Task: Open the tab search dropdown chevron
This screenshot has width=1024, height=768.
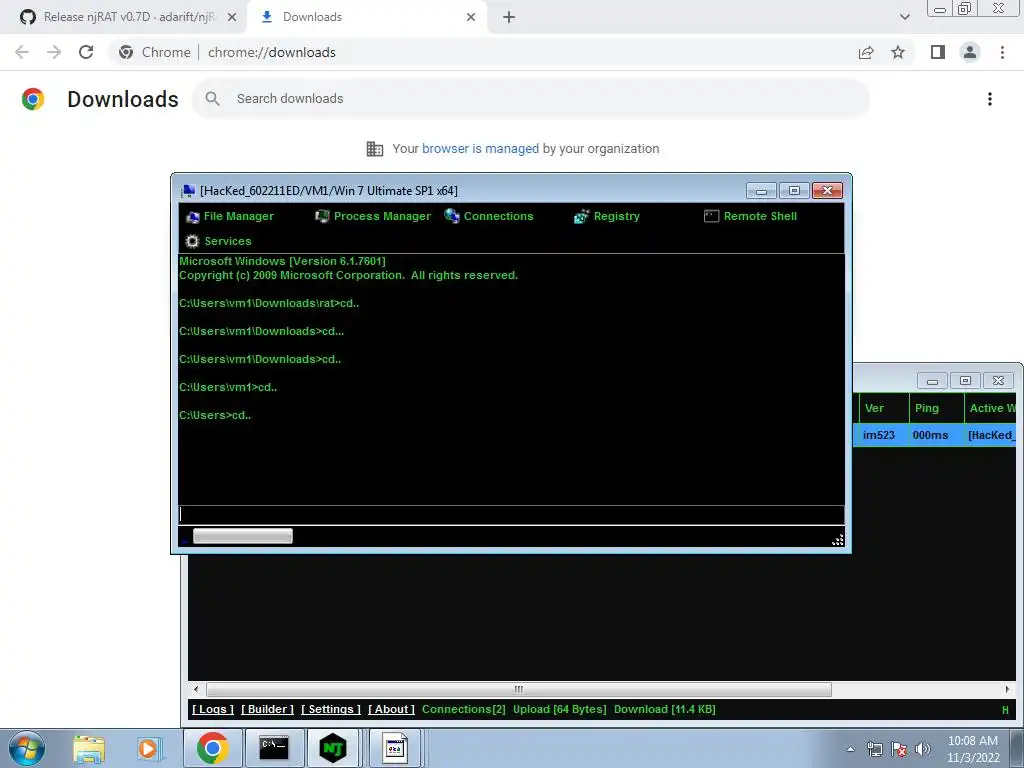Action: coord(904,17)
